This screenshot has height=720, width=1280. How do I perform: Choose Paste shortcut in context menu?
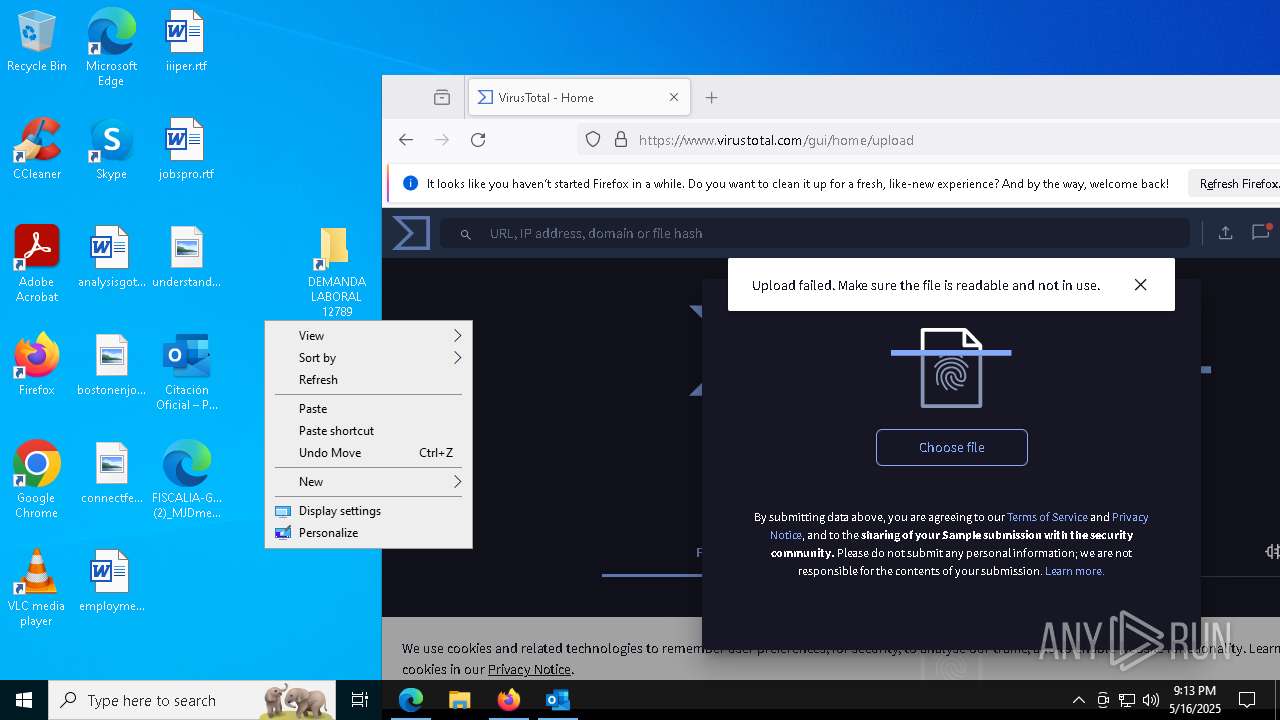pos(368,431)
